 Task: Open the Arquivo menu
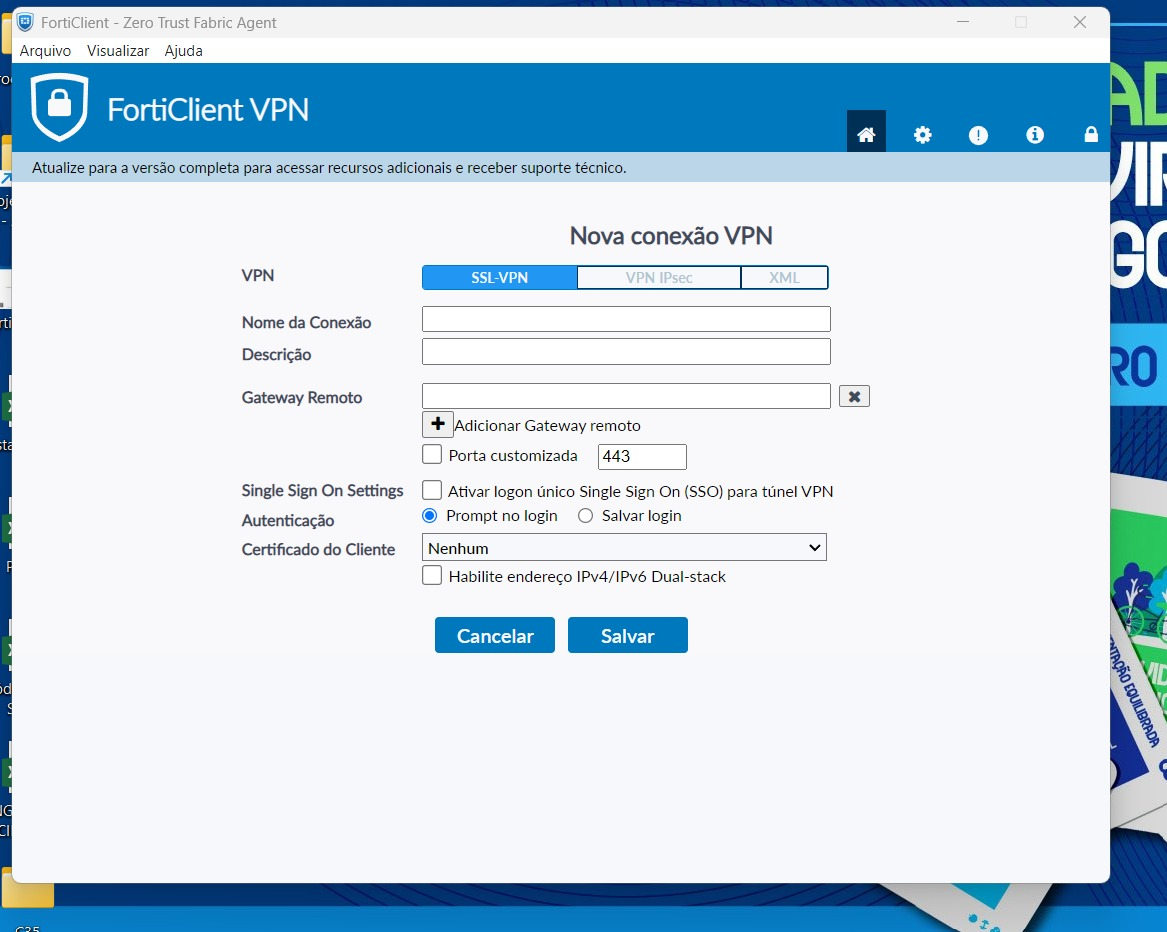coord(45,51)
